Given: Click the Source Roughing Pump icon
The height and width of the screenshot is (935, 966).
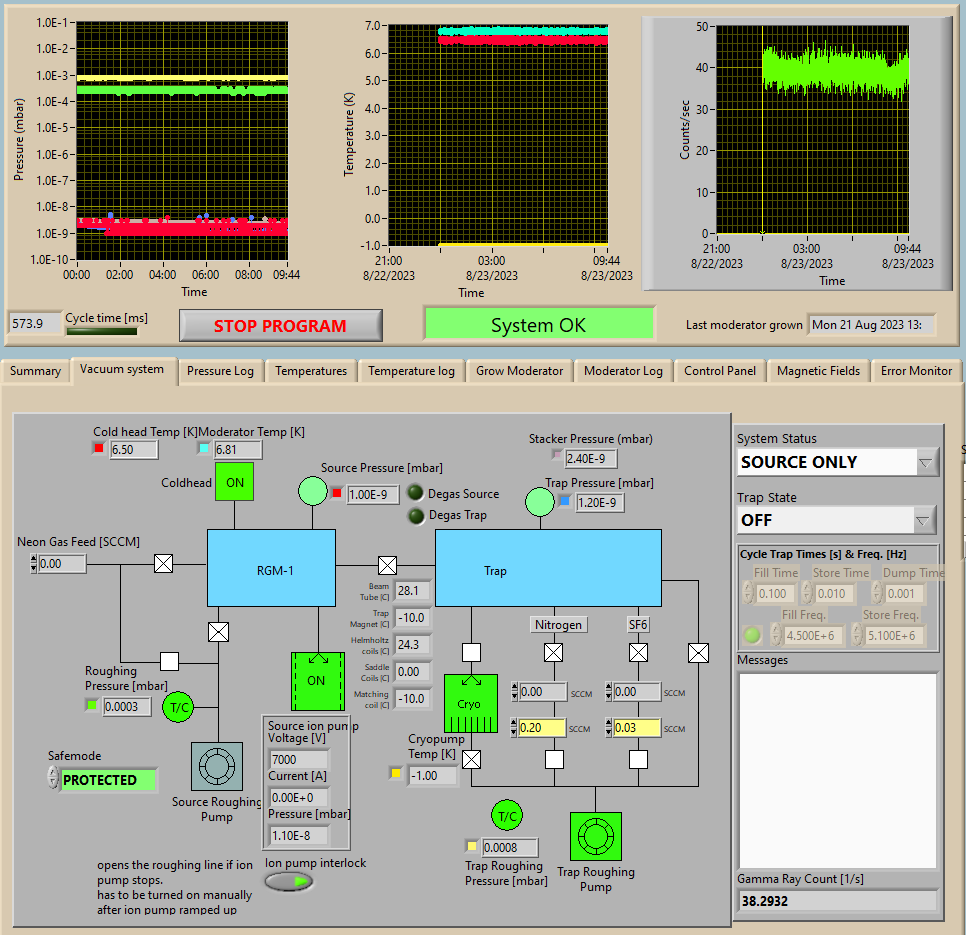Looking at the screenshot, I should click(217, 767).
